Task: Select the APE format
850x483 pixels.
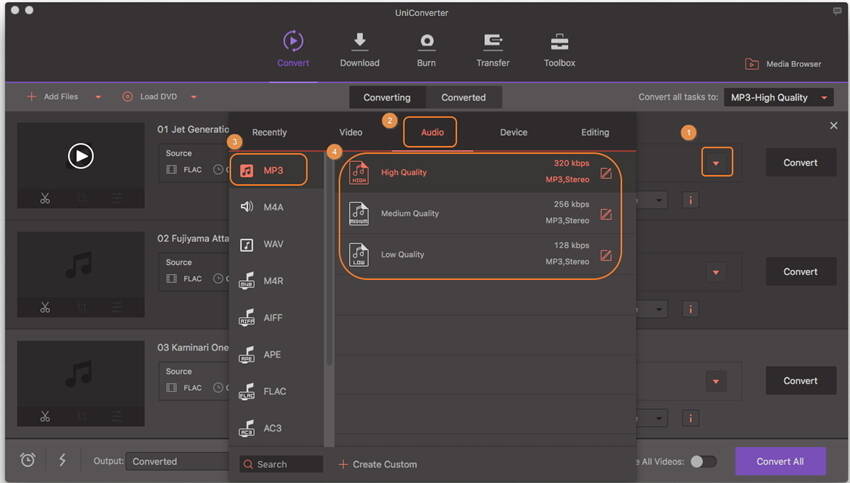Action: (276, 355)
